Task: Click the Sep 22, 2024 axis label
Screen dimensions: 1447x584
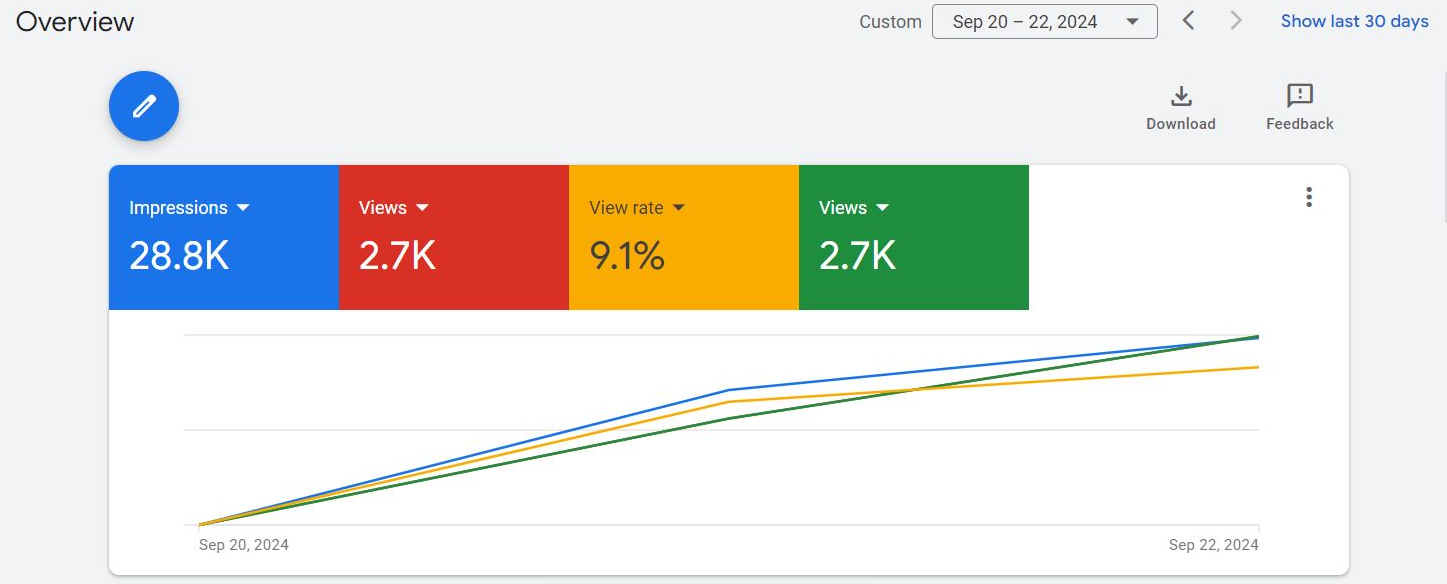Action: coord(1213,545)
